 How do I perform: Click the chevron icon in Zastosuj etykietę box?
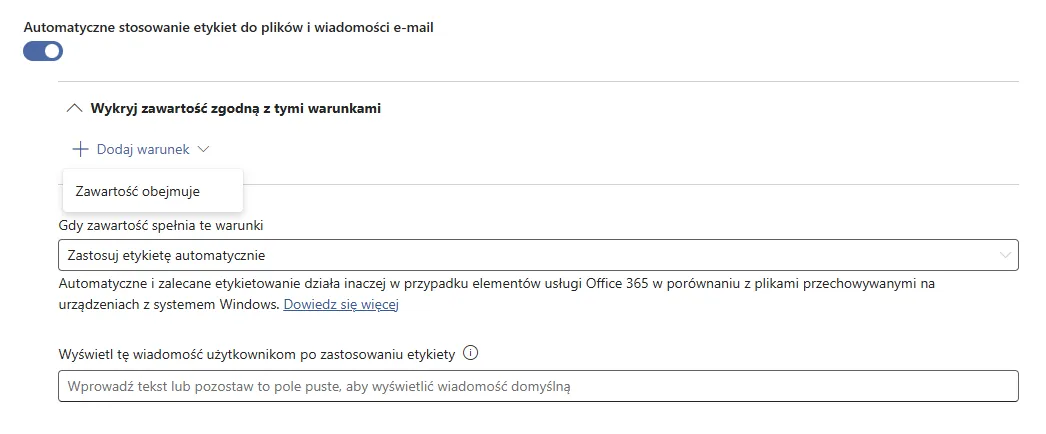[x=1006, y=255]
